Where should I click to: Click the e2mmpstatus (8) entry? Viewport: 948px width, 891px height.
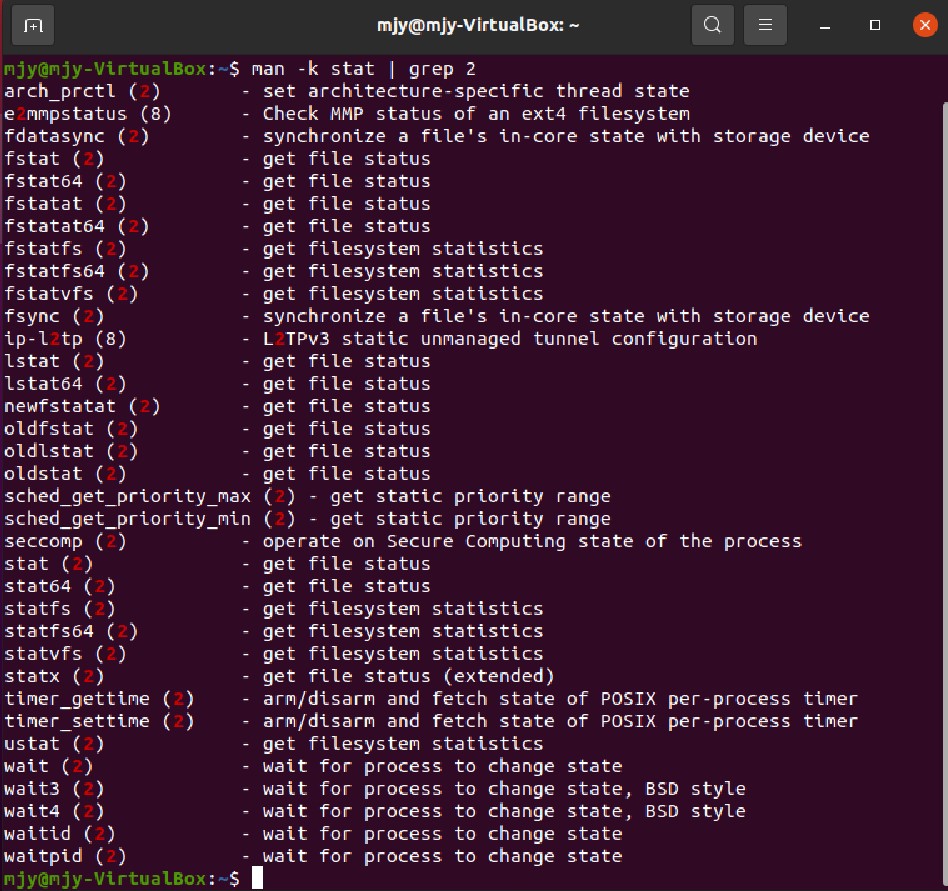88,114
